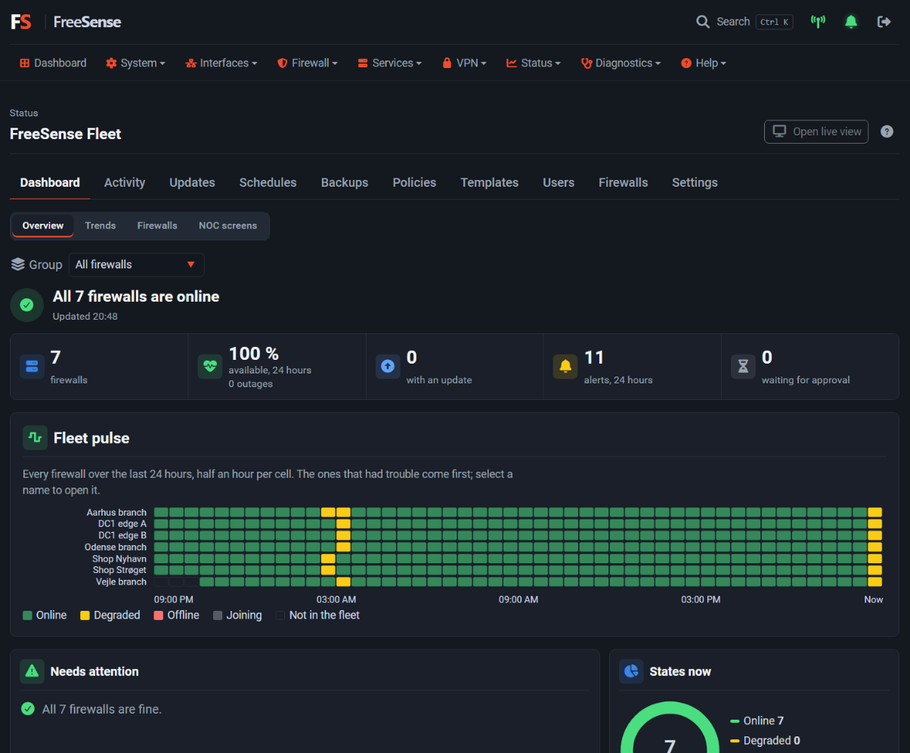Open Vejle branch firewall
Viewport: 910px width, 753px height.
[121, 582]
